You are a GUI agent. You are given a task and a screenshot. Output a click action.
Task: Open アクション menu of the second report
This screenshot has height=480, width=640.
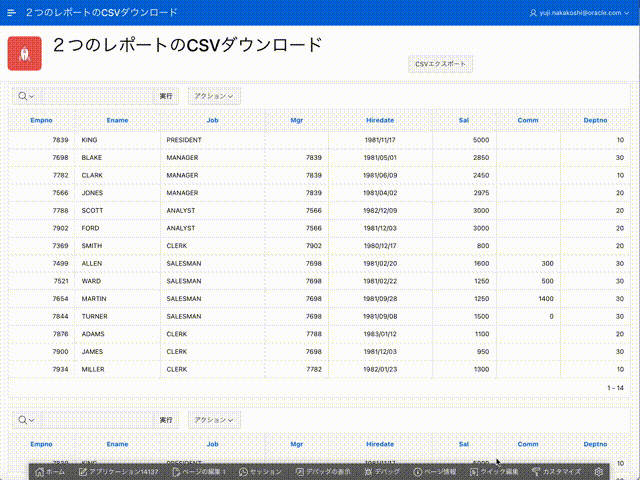coord(214,420)
